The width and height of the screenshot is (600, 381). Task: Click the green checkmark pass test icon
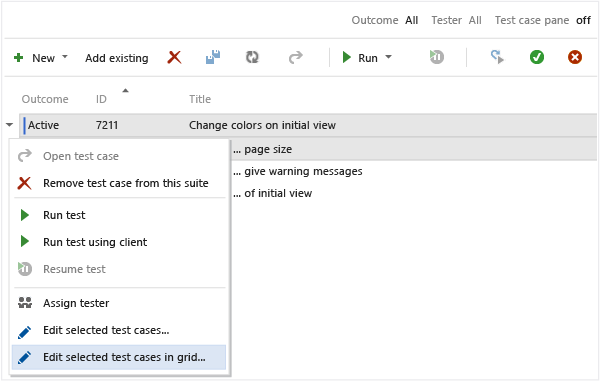(x=537, y=57)
